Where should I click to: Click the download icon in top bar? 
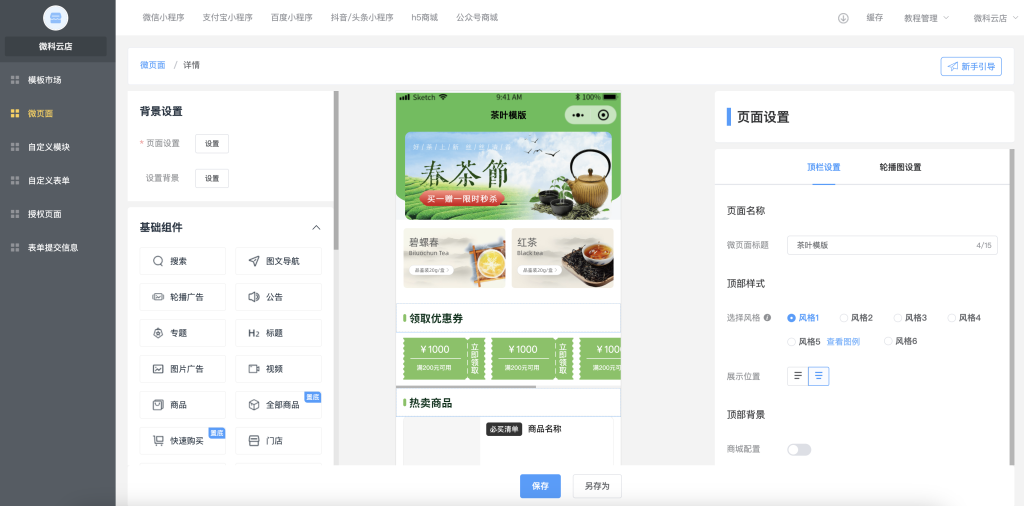coord(843,18)
